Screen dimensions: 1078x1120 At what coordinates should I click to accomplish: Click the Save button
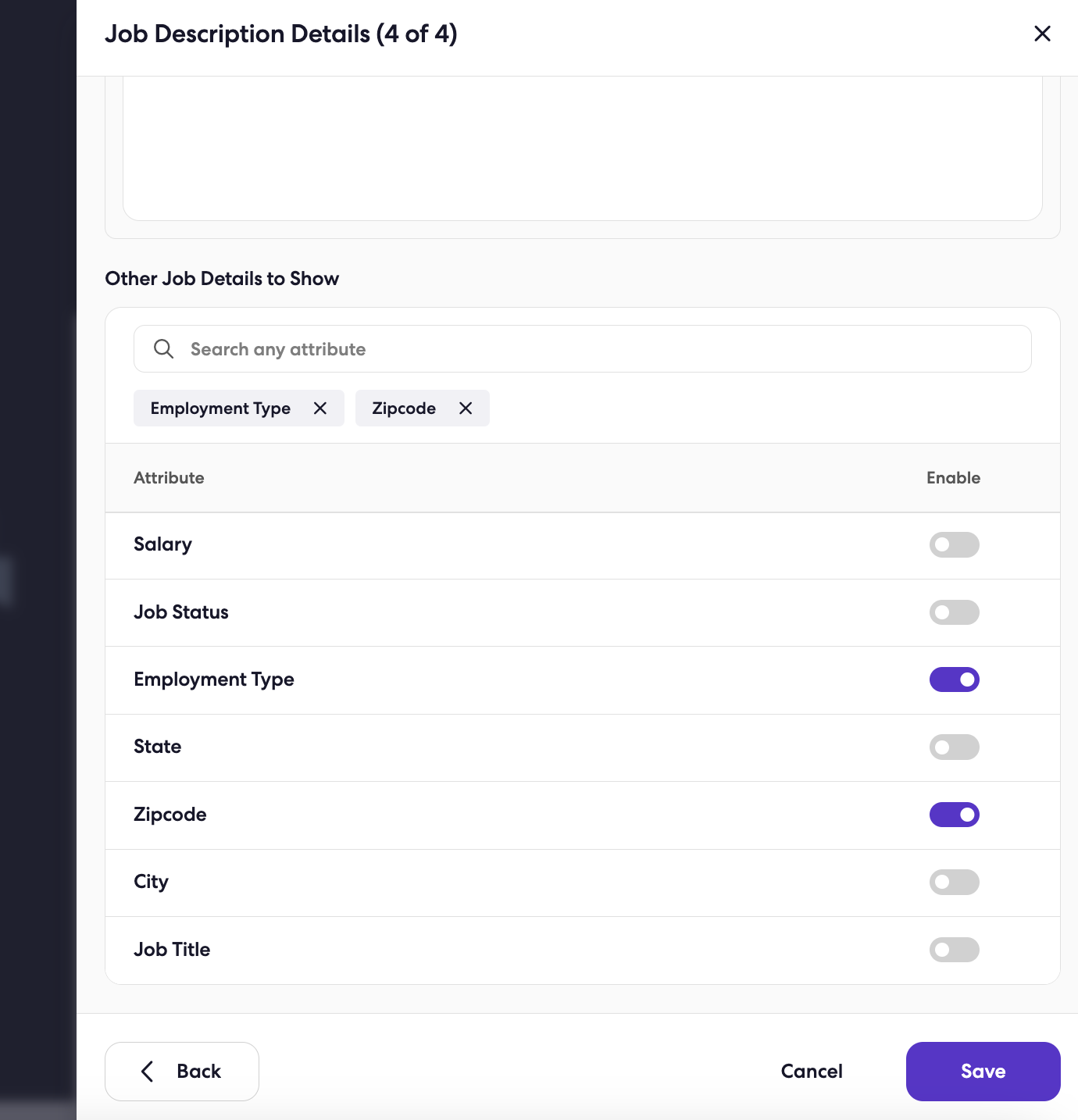coord(983,1072)
